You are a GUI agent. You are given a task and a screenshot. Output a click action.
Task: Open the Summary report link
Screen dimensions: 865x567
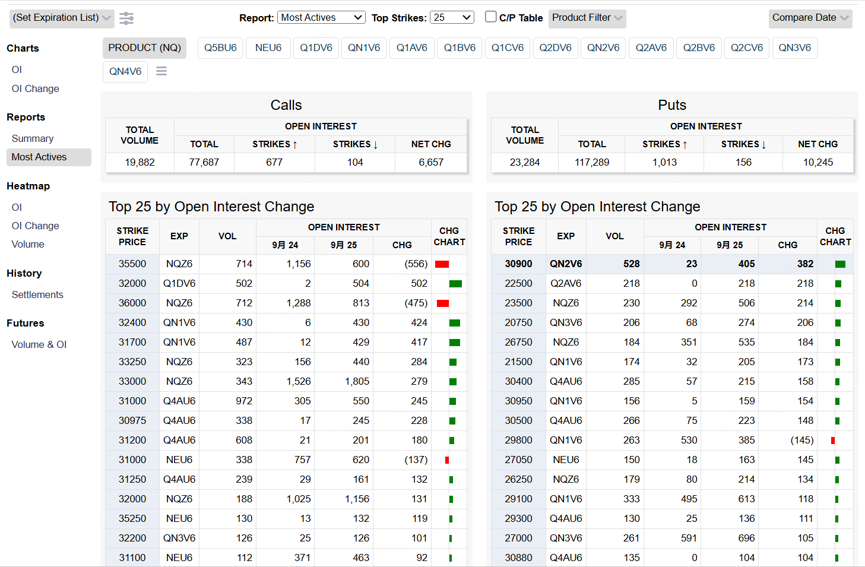33,138
